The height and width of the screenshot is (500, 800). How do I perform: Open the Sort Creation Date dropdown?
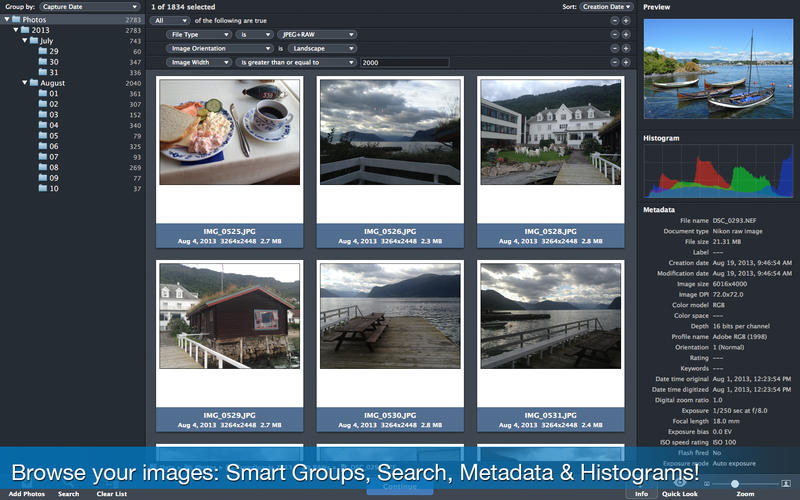607,6
